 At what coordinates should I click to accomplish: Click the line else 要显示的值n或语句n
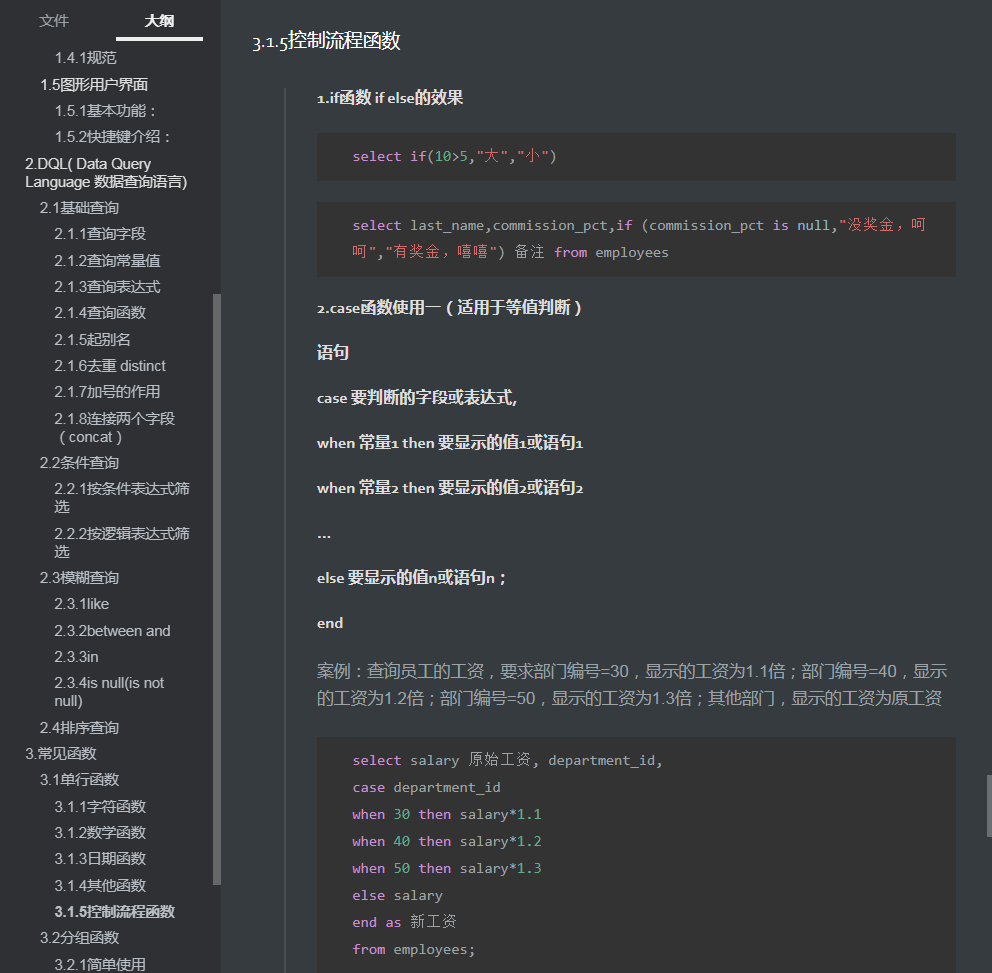pyautogui.click(x=411, y=577)
